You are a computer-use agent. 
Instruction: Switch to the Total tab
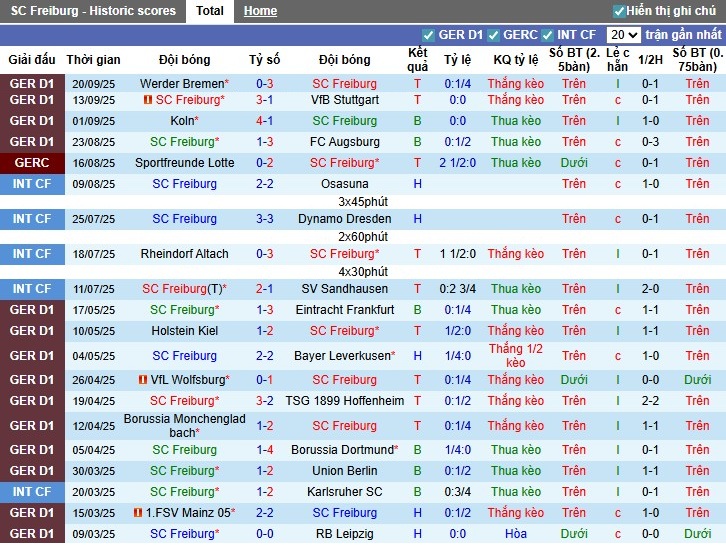pyautogui.click(x=209, y=11)
